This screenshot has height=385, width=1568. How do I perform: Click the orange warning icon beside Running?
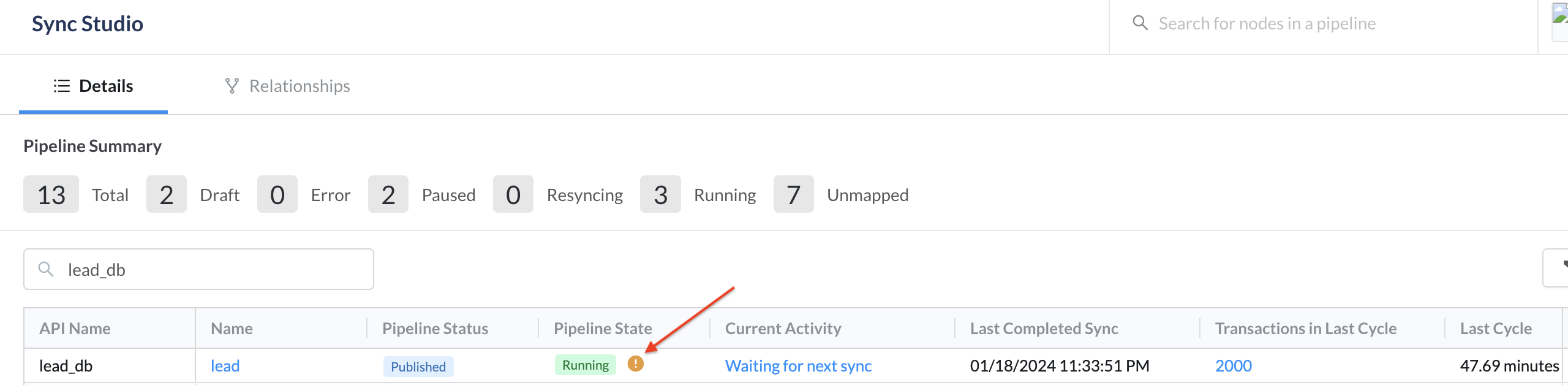[636, 364]
